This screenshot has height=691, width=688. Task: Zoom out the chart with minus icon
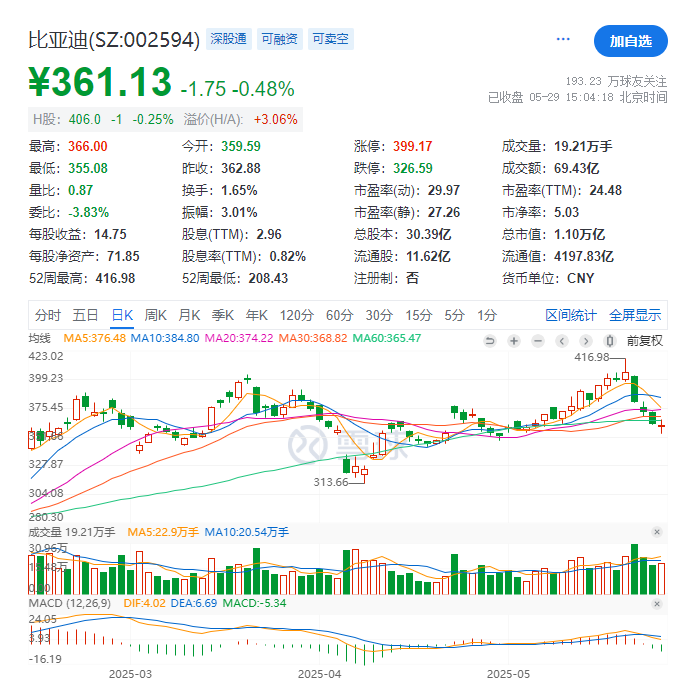(x=538, y=341)
